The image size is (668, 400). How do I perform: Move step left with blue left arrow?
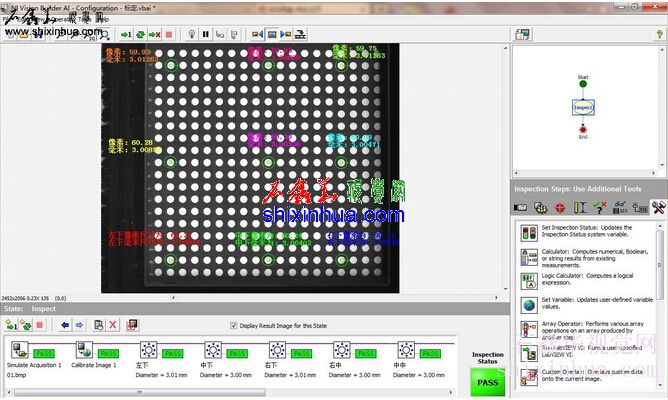[x=65, y=324]
